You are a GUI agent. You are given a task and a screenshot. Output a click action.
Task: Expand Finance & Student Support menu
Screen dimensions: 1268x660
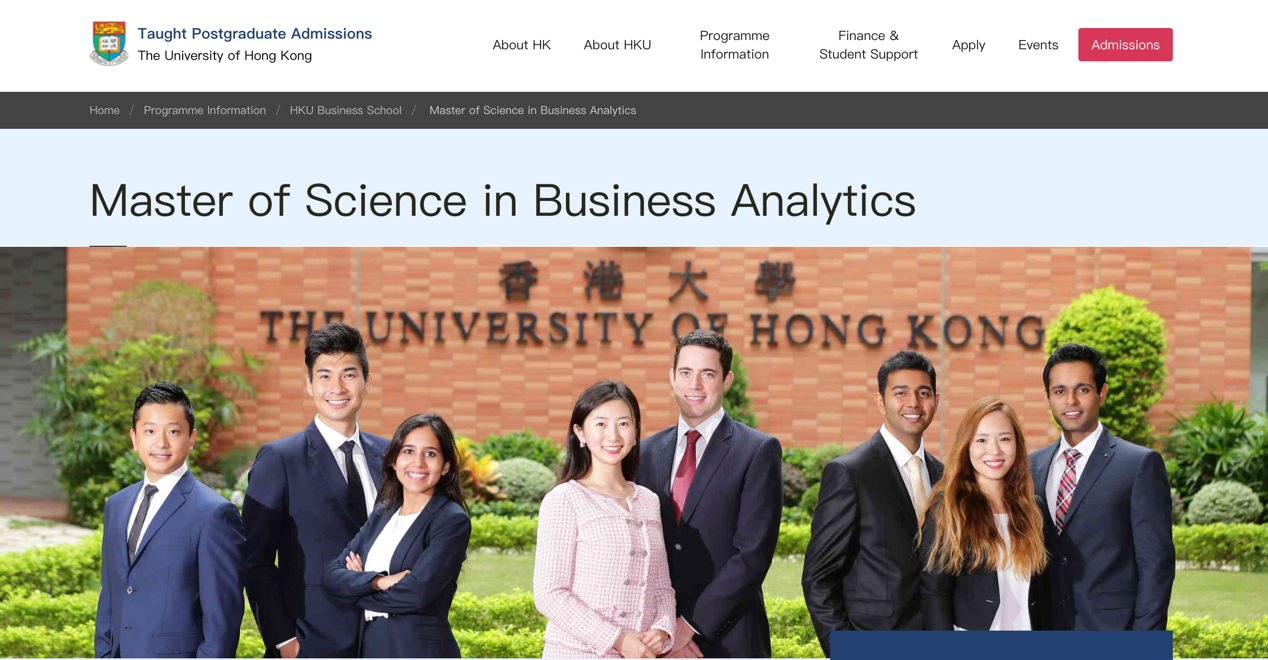(x=868, y=45)
